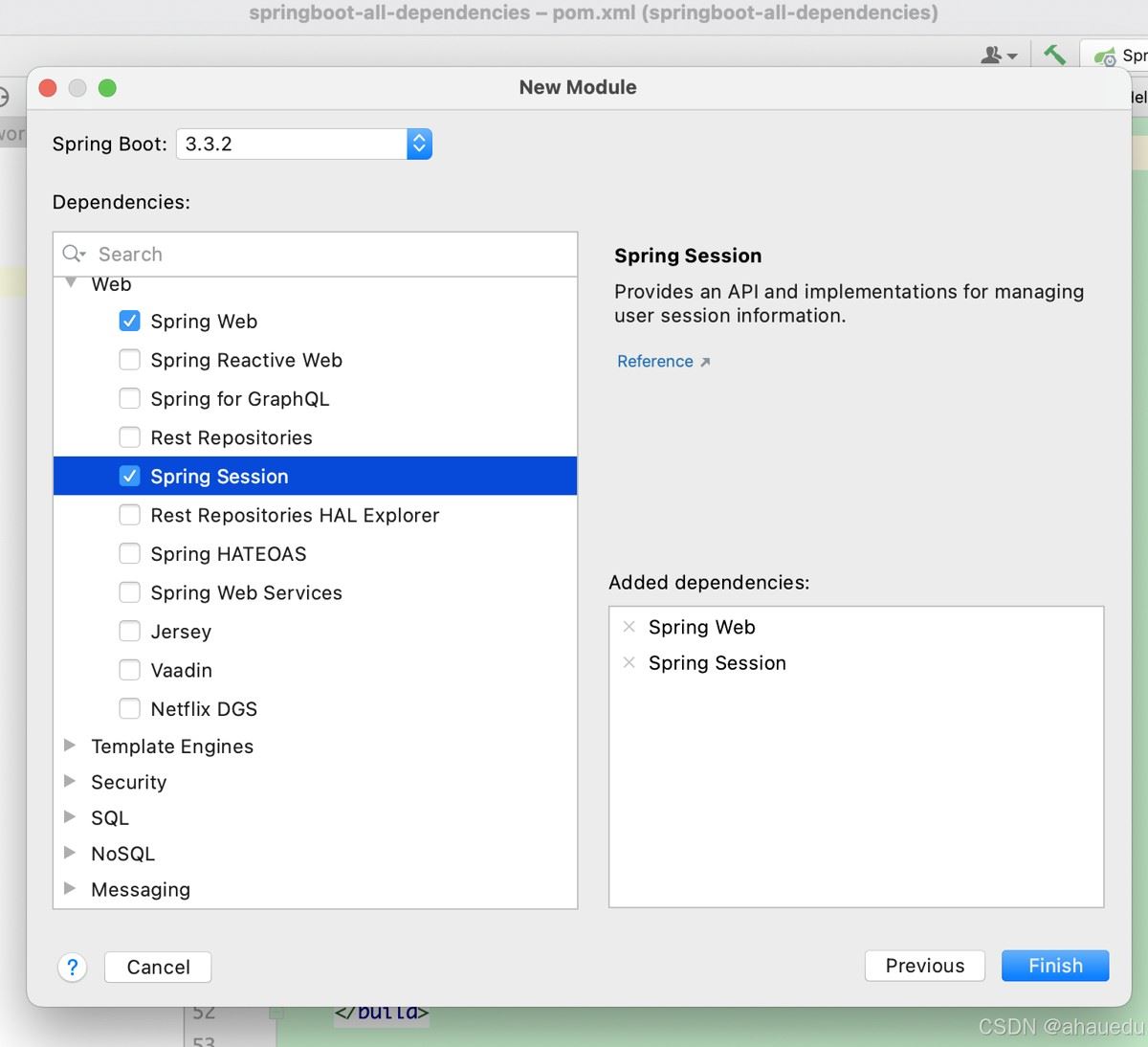Image resolution: width=1148 pixels, height=1047 pixels.
Task: Open the help question mark button
Action: [72, 967]
